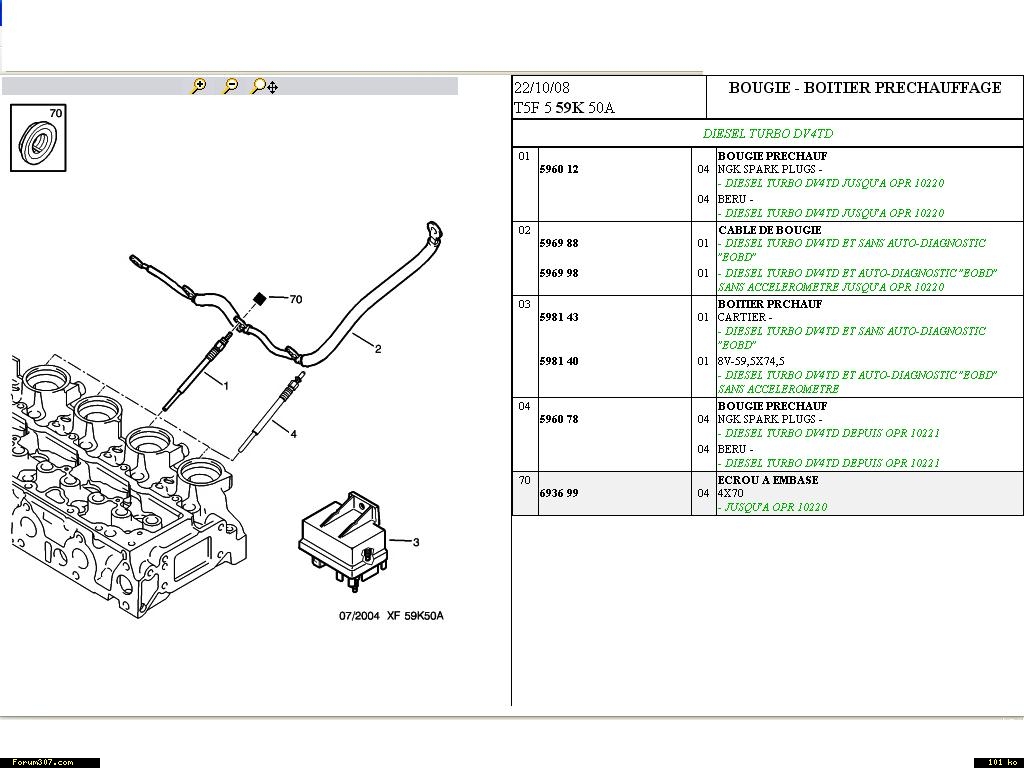
Task: Select part number 5981 40
Action: 559,362
